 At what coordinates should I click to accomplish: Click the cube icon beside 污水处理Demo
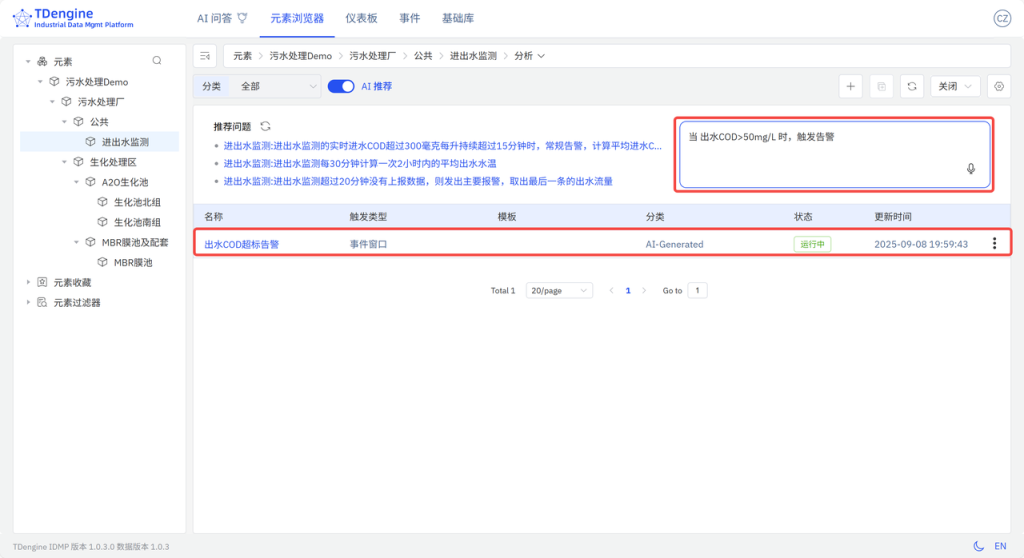54,82
